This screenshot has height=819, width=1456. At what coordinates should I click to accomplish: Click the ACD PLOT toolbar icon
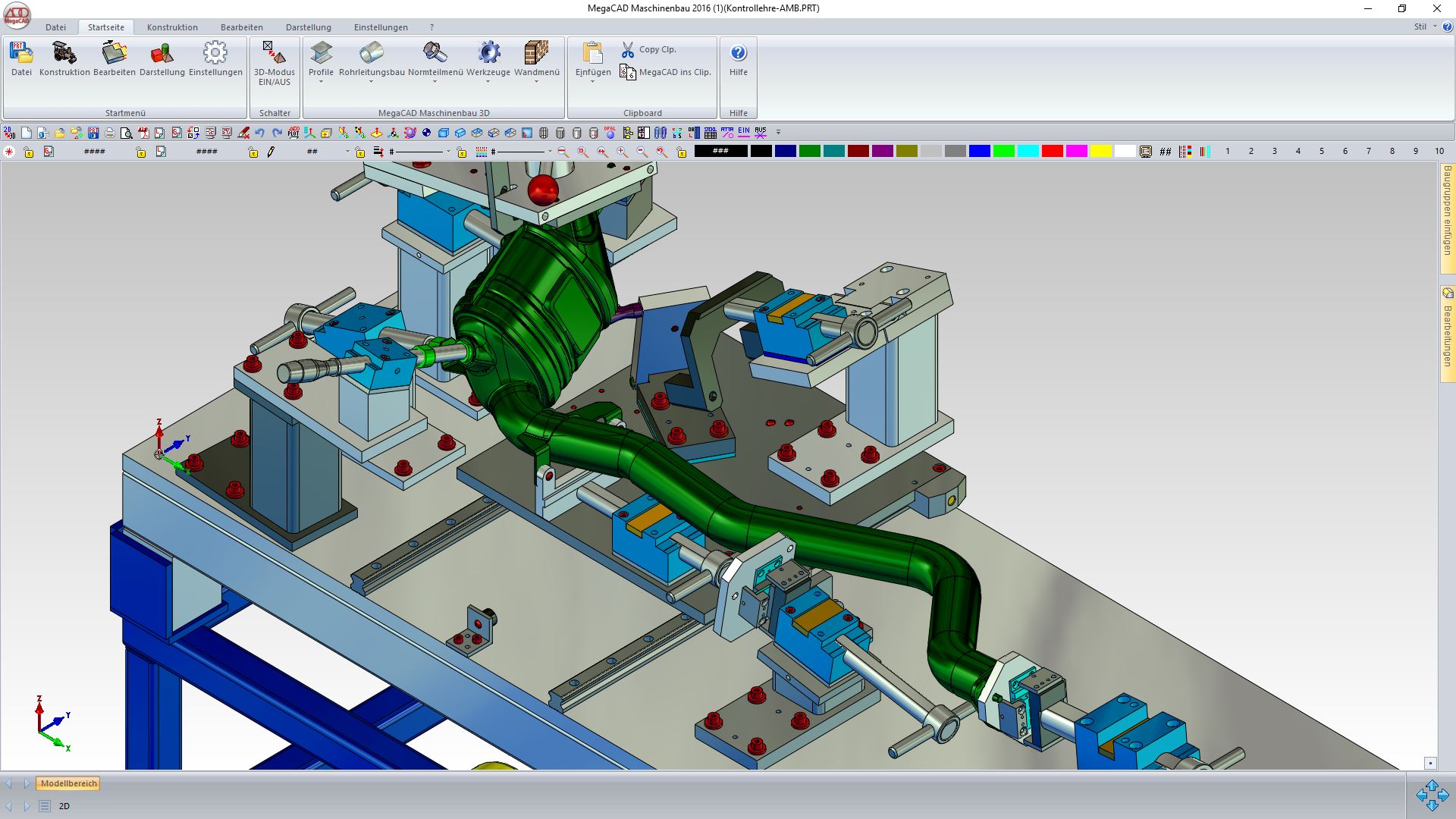[x=293, y=133]
